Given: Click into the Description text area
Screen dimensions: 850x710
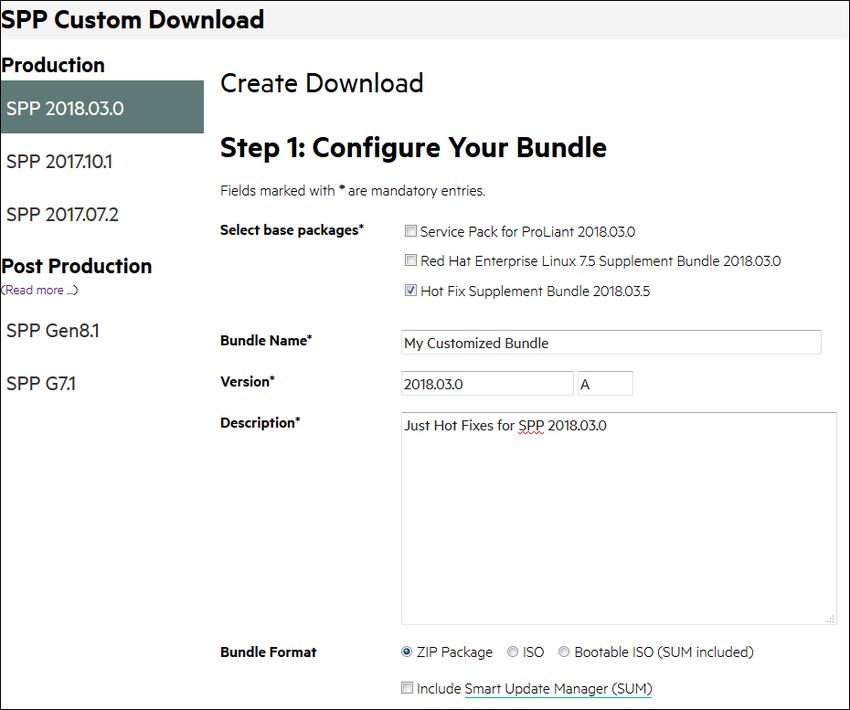Looking at the screenshot, I should point(619,518).
